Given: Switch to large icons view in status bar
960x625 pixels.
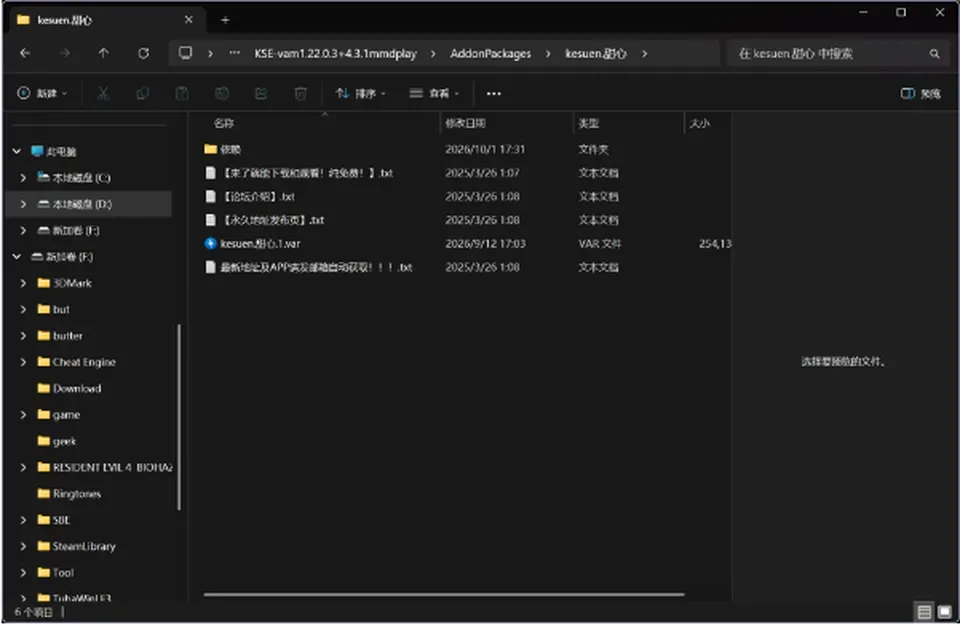Looking at the screenshot, I should point(945,611).
